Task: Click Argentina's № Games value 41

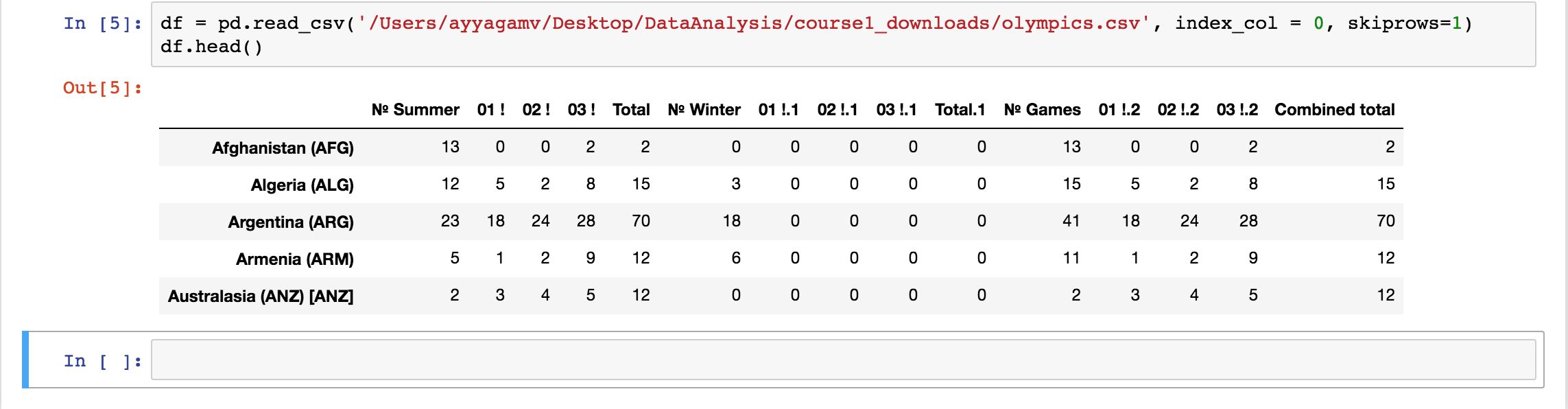Action: [1071, 221]
